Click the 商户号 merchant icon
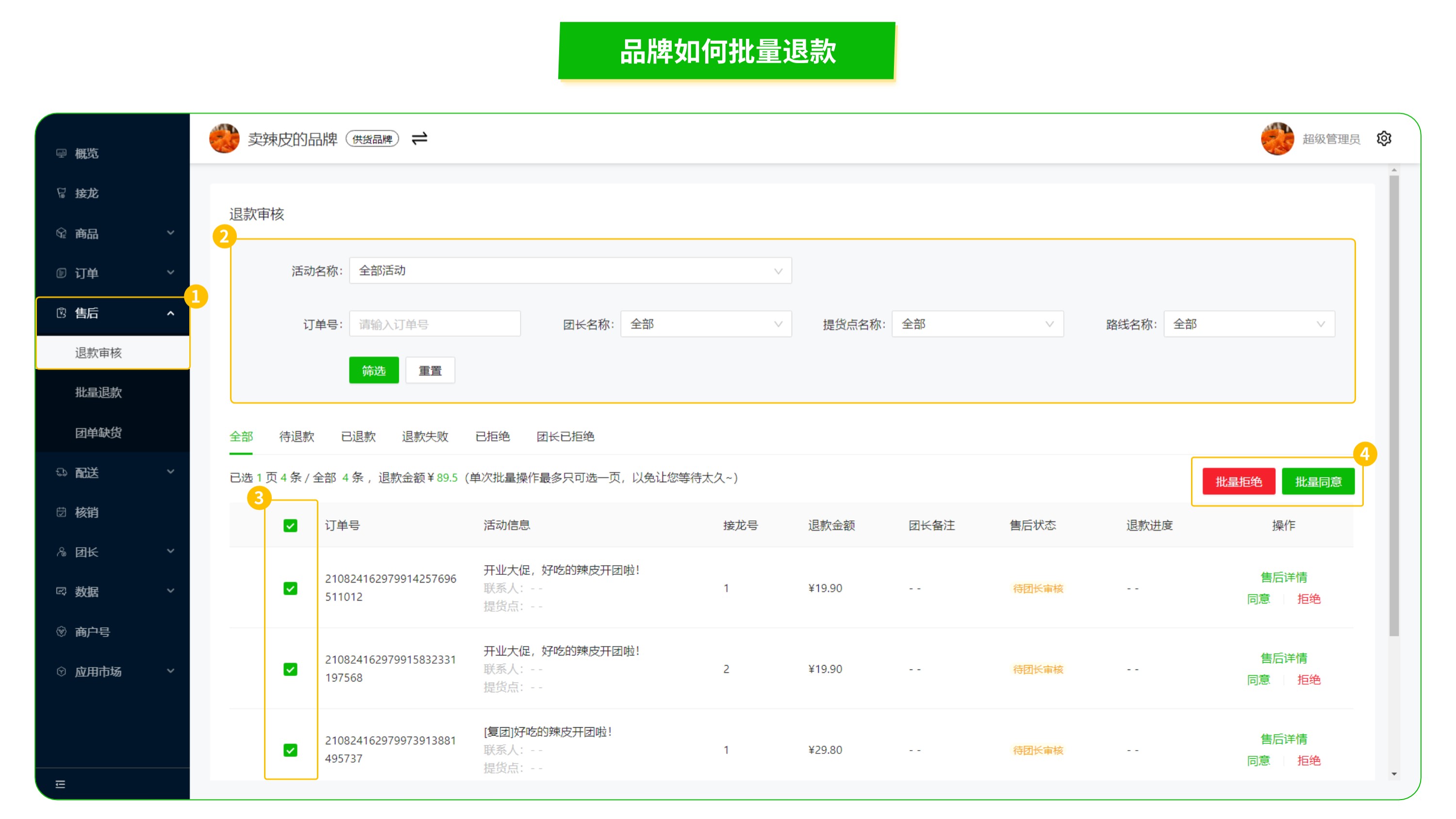Image resolution: width=1456 pixels, height=819 pixels. [61, 632]
